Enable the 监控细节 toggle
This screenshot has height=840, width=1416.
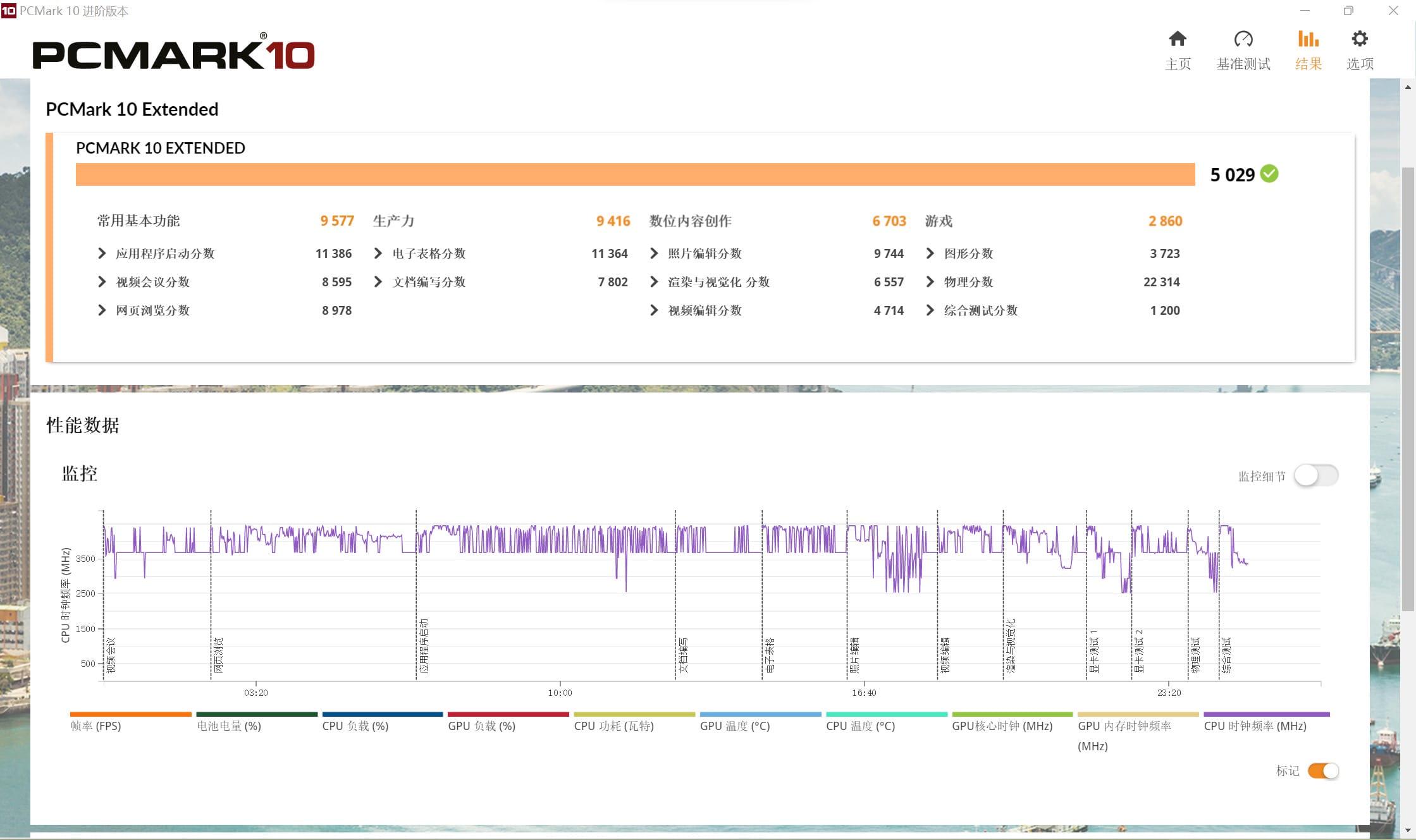pyautogui.click(x=1316, y=475)
